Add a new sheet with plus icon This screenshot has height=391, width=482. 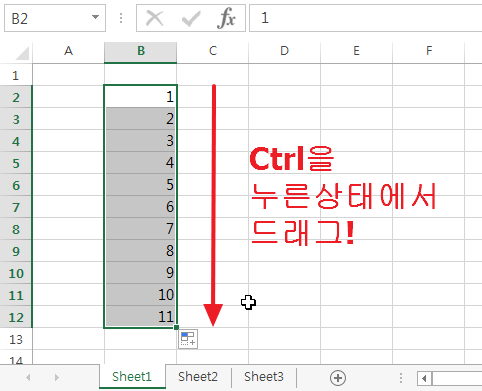(338, 378)
